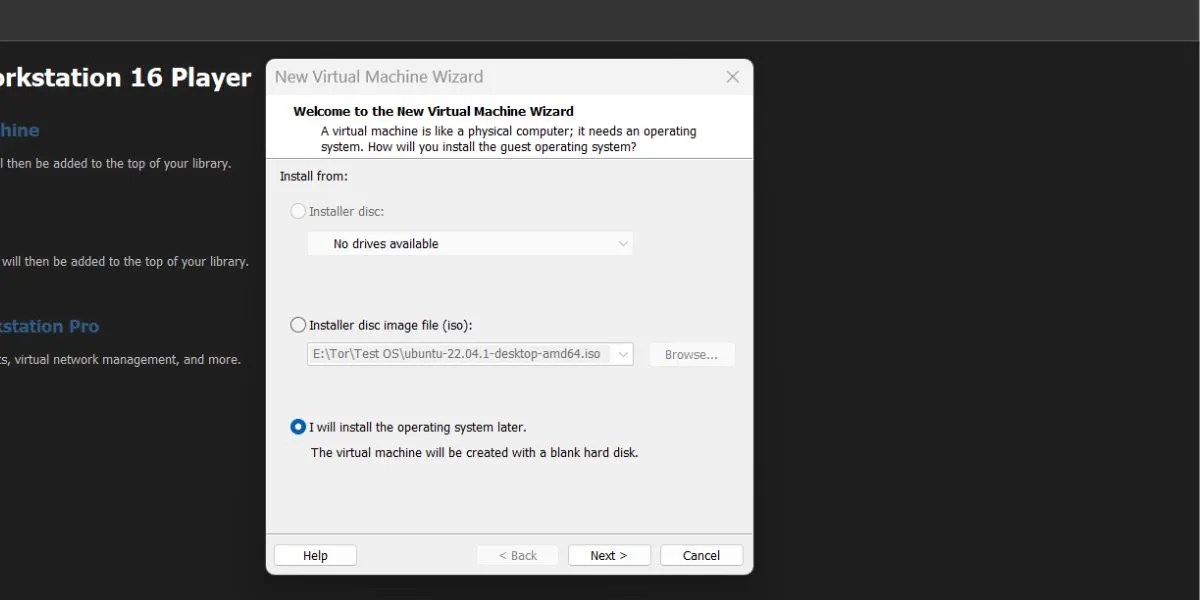Click the Browse button for the ISO file

pos(692,354)
